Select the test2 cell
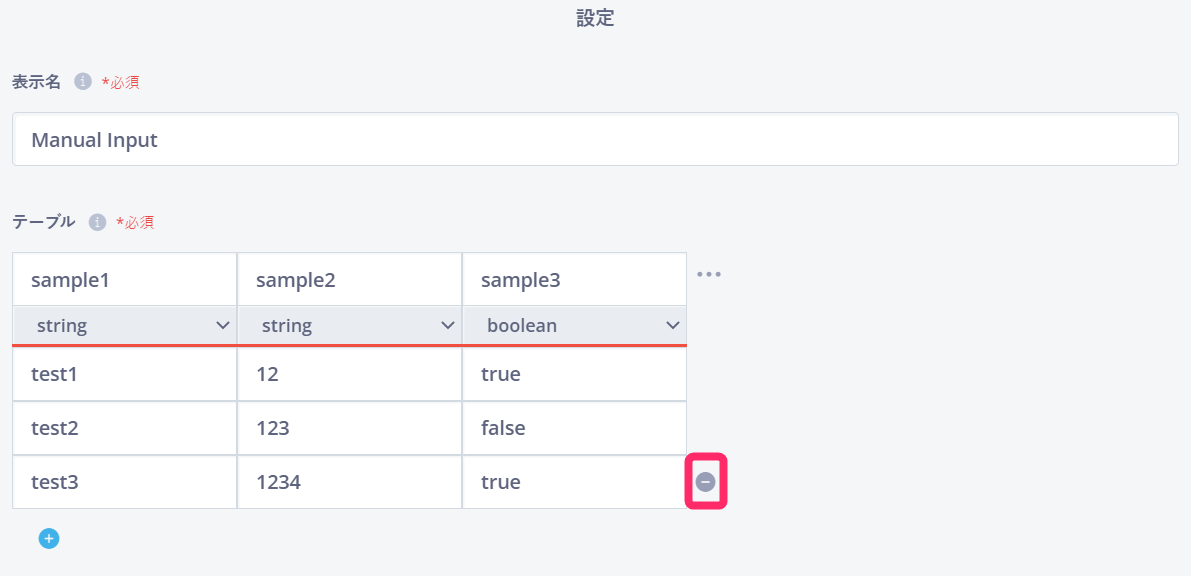Viewport: 1191px width, 576px height. pyautogui.click(x=125, y=428)
